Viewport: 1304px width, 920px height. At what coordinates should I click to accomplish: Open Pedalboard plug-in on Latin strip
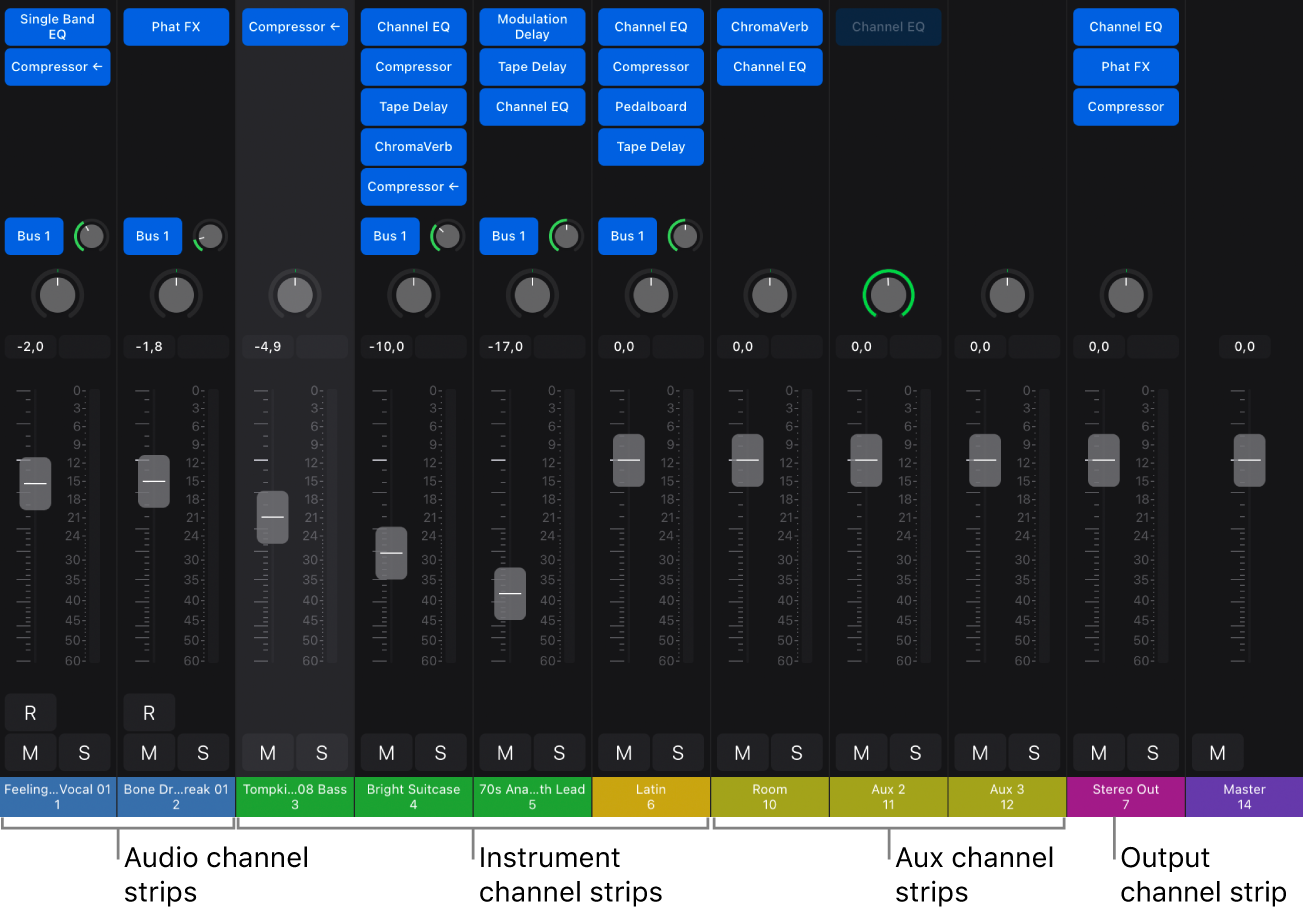(651, 107)
